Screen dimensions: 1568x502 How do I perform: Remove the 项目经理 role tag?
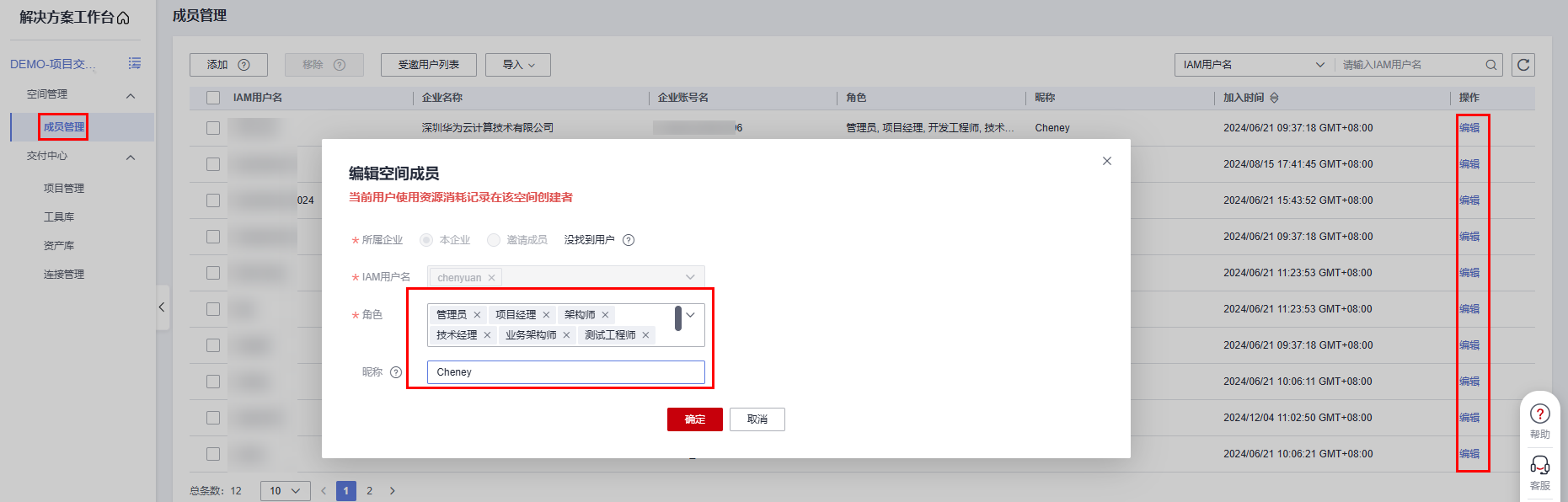546,315
